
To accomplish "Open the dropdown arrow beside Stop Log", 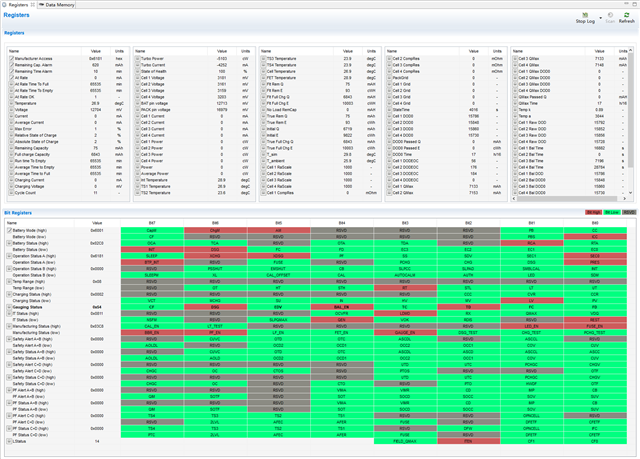I will pos(600,18).
